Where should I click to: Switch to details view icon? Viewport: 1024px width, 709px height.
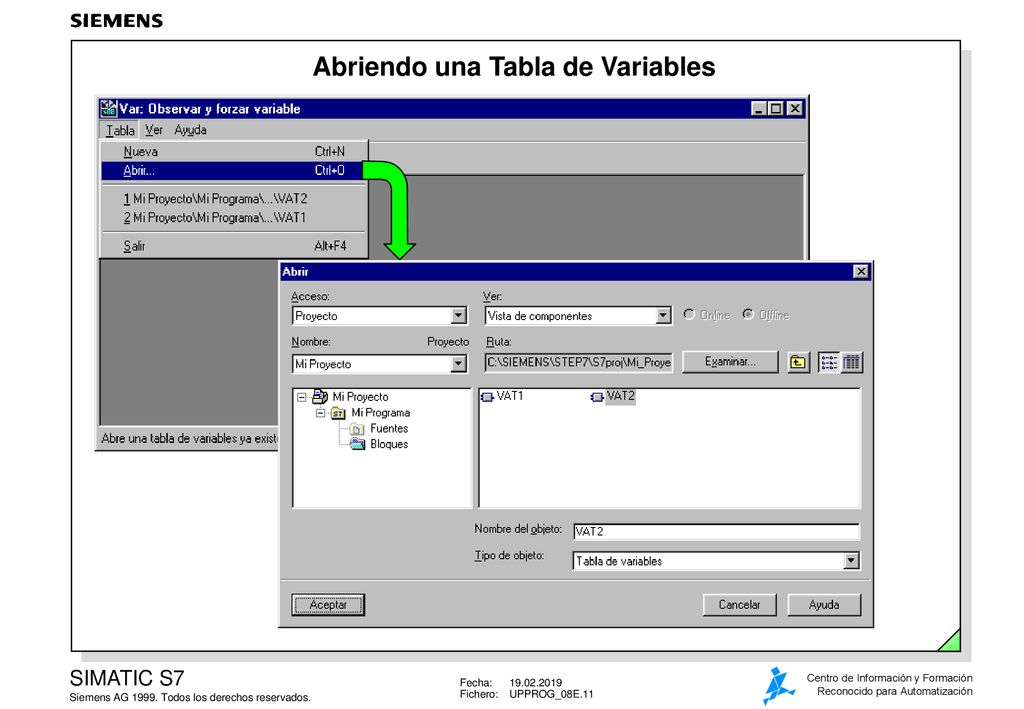[x=851, y=362]
